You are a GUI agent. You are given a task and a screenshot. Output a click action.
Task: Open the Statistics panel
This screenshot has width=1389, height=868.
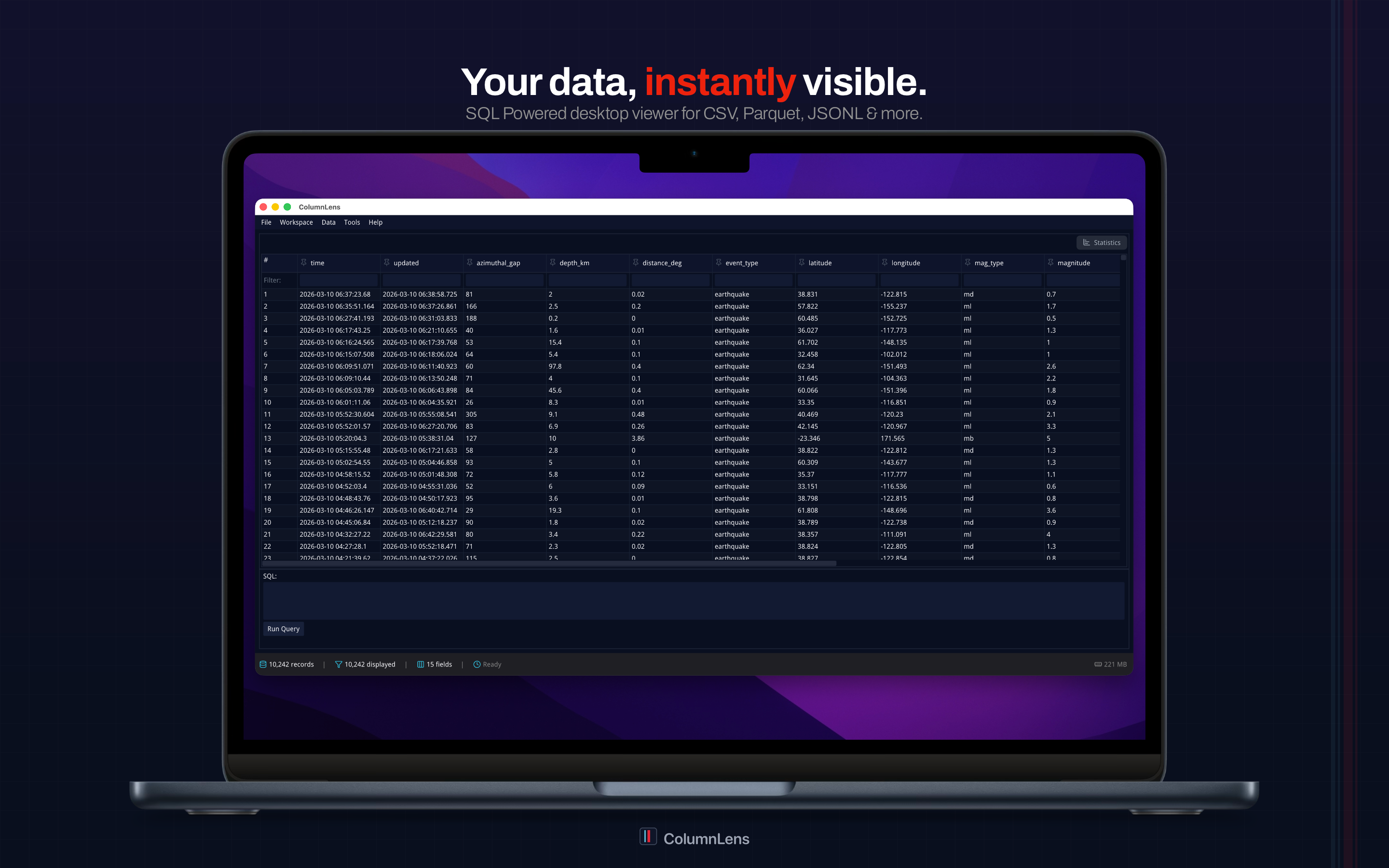[x=1102, y=242]
